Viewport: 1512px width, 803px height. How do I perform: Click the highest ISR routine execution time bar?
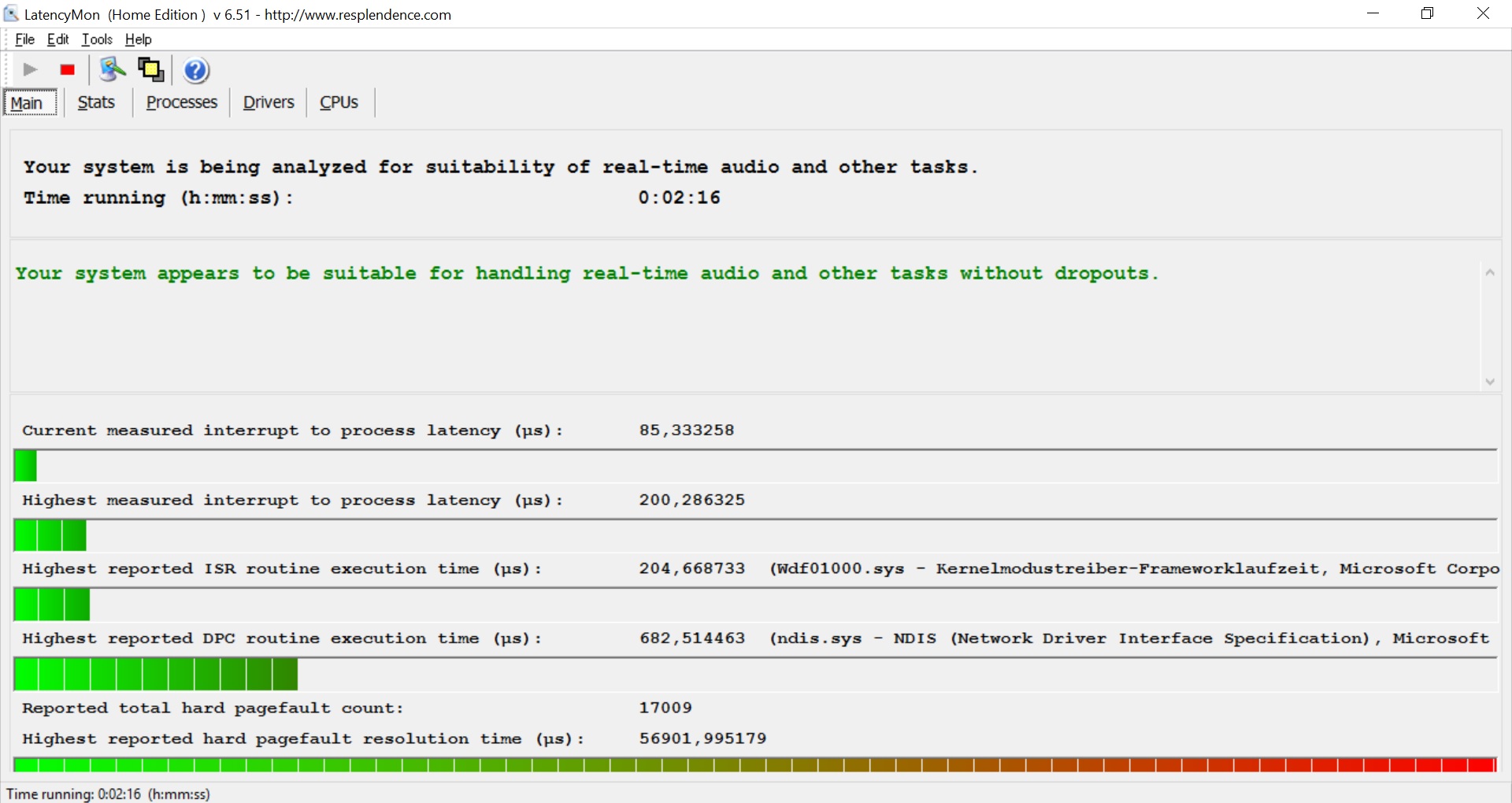point(755,605)
